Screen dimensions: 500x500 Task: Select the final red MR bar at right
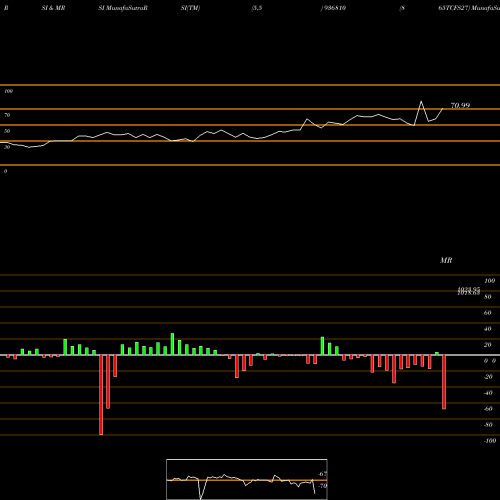click(444, 382)
